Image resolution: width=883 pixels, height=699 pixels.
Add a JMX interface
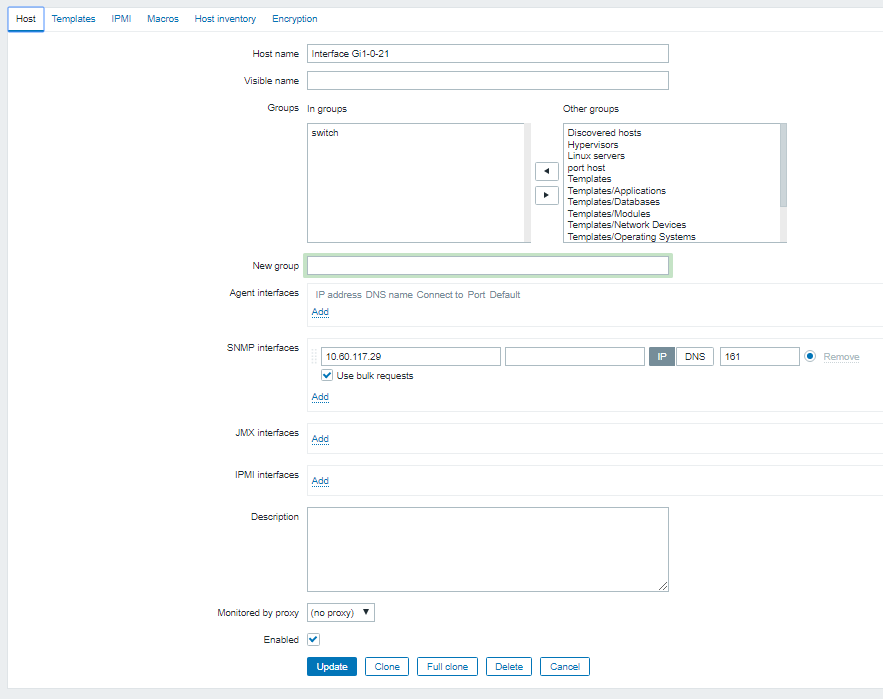320,439
